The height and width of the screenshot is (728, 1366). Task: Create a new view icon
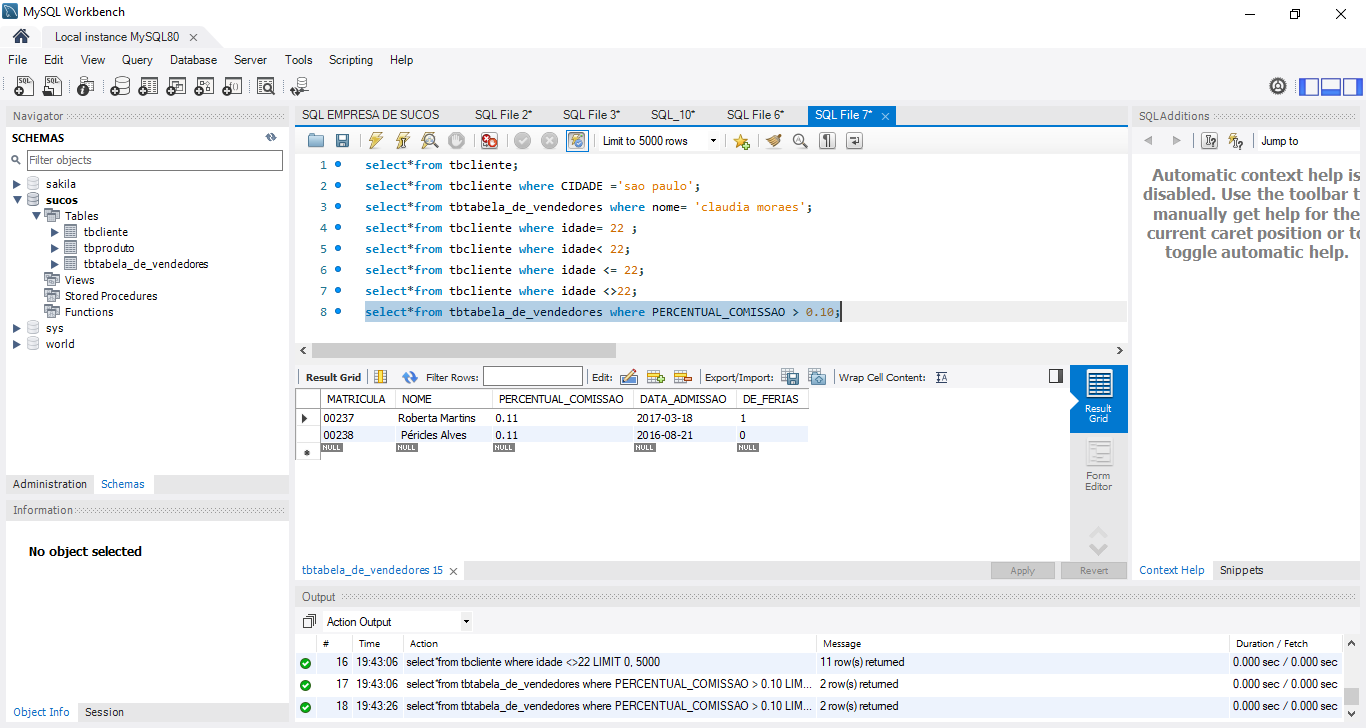coord(176,87)
